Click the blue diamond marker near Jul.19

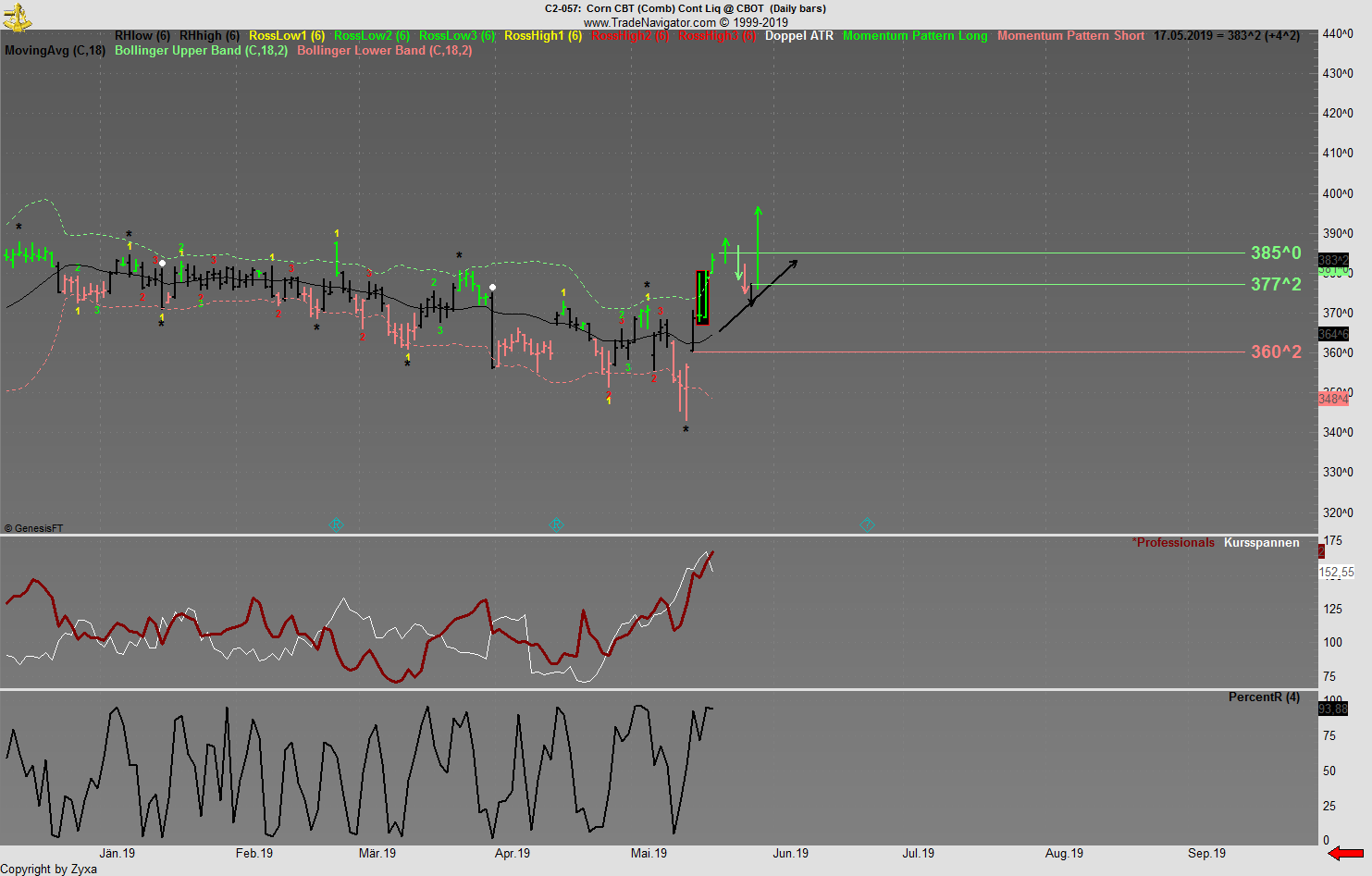pyautogui.click(x=867, y=524)
